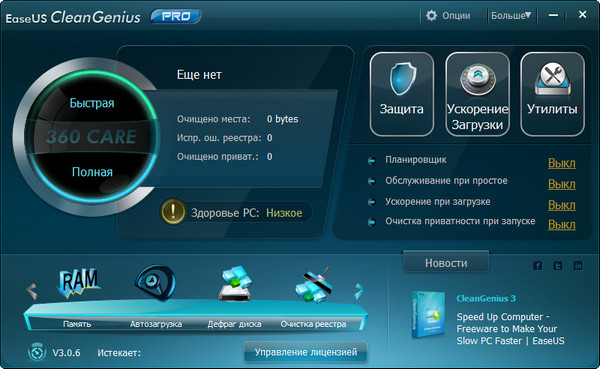Expand the Больше menu
The height and width of the screenshot is (369, 600).
click(511, 16)
